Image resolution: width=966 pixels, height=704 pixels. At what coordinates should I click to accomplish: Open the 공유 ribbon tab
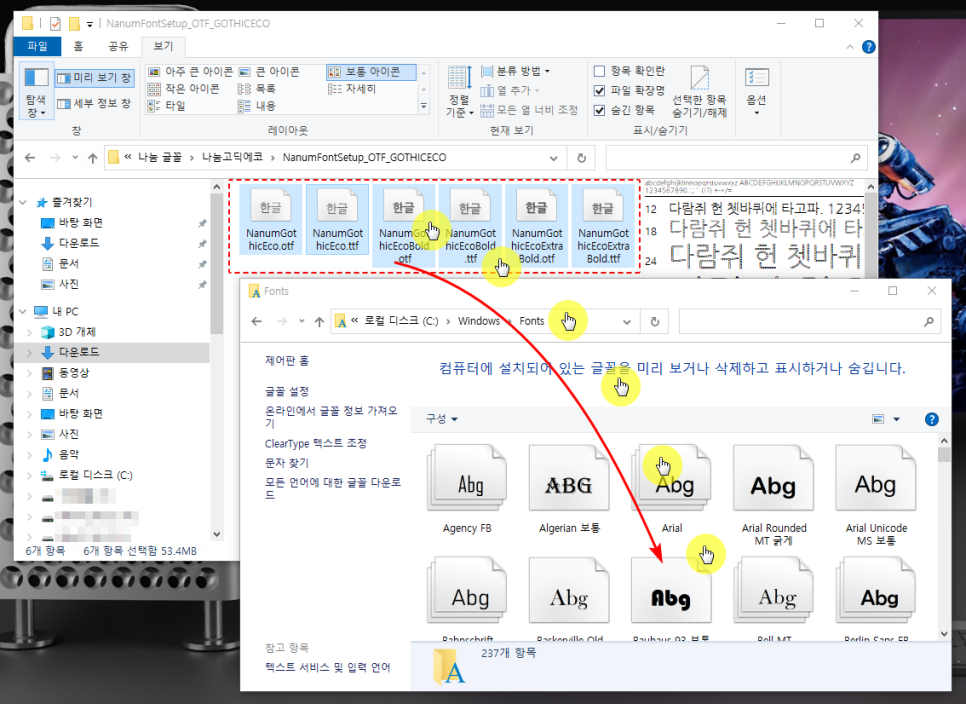[x=118, y=46]
